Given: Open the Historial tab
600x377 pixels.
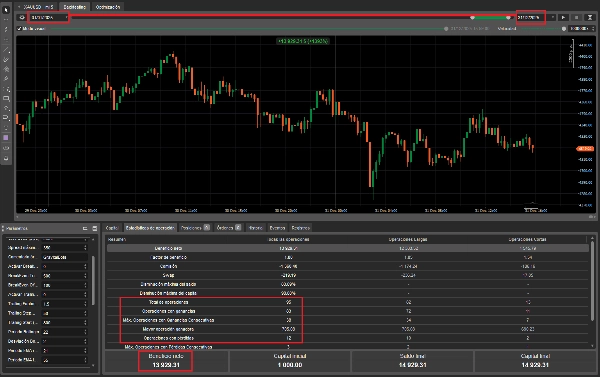Looking at the screenshot, I should pos(255,228).
